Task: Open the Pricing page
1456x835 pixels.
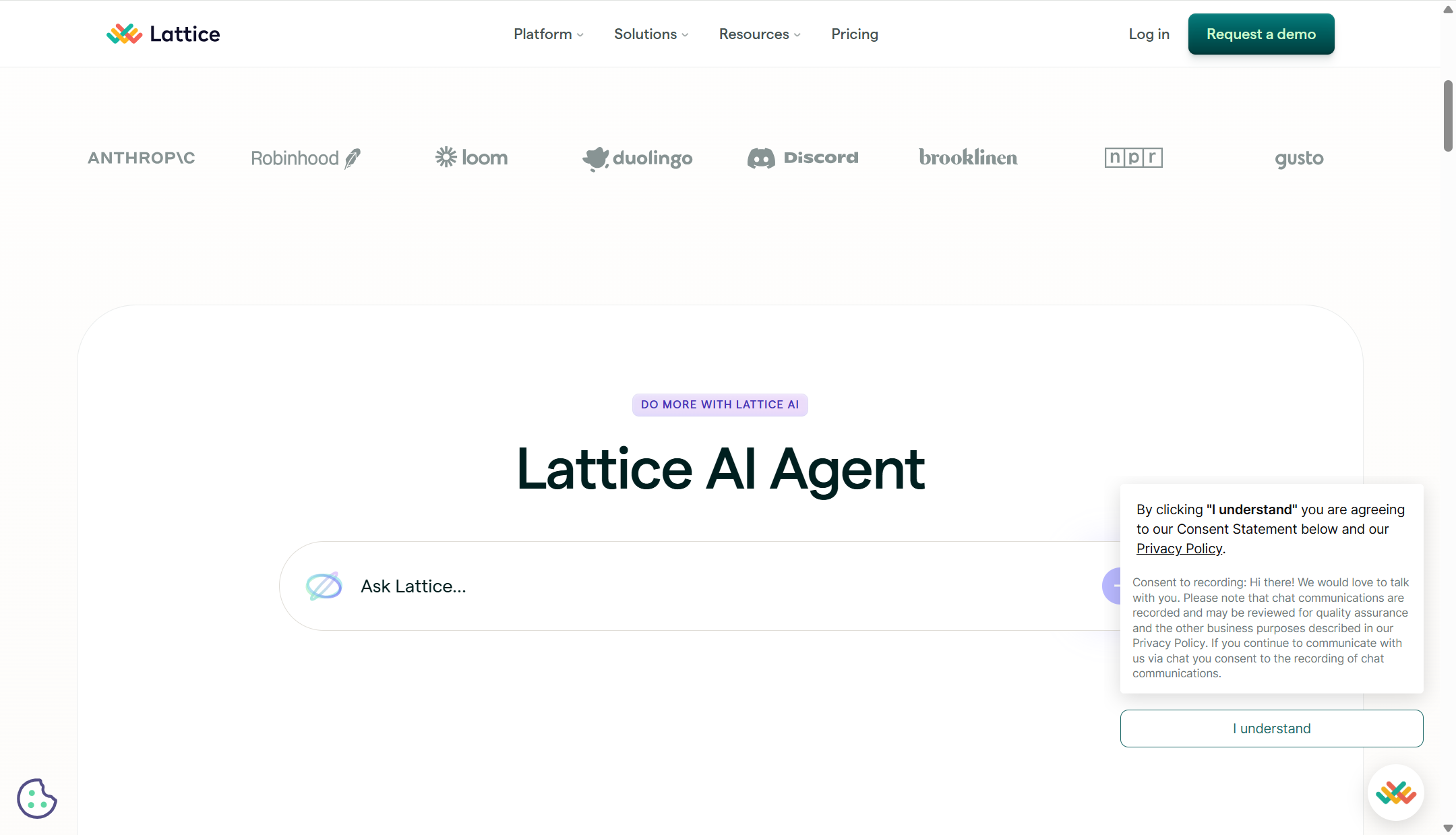Action: [x=854, y=34]
